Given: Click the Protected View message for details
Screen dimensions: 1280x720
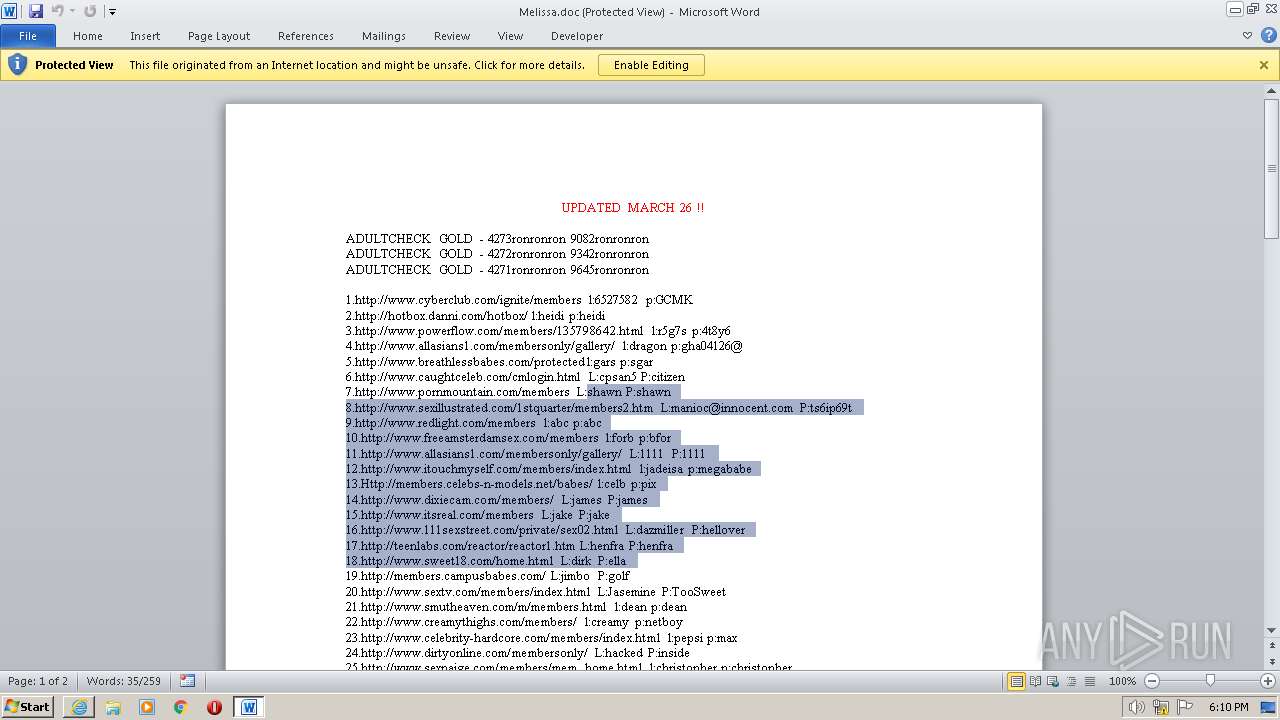Looking at the screenshot, I should click(x=357, y=65).
